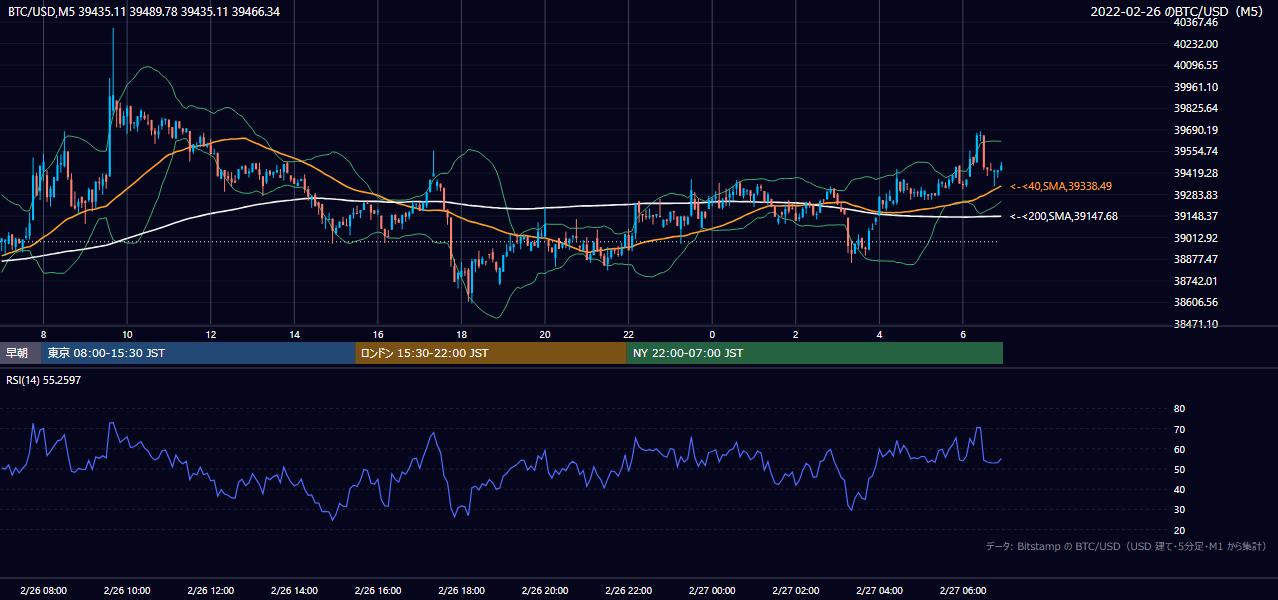1278x600 pixels.
Task: Click hour label 14 under the price chart
Action: [x=294, y=334]
